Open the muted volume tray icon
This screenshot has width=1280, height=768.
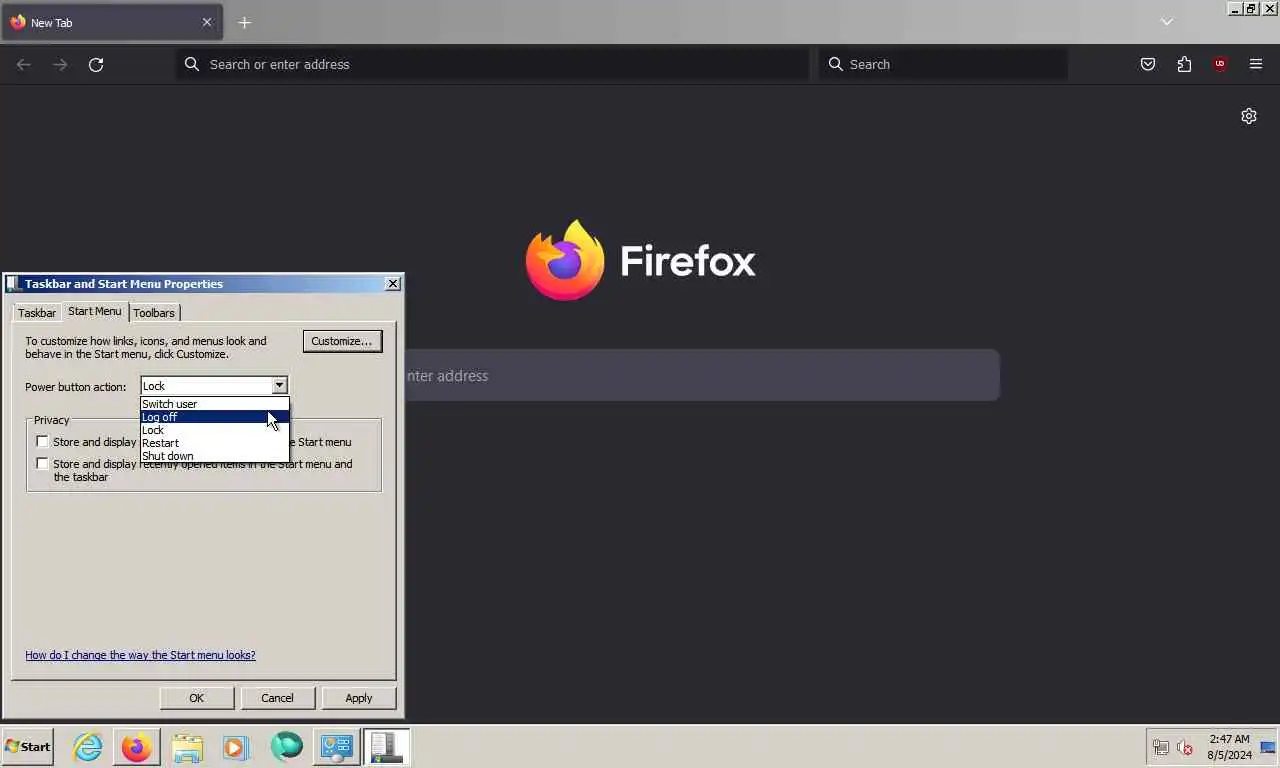pos(1185,747)
